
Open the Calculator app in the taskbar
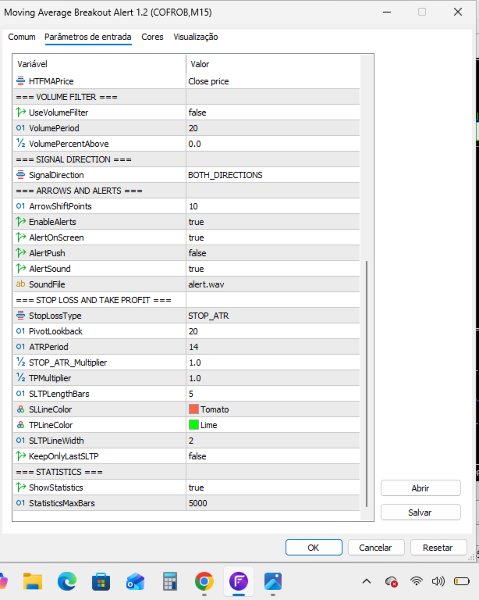pos(169,582)
